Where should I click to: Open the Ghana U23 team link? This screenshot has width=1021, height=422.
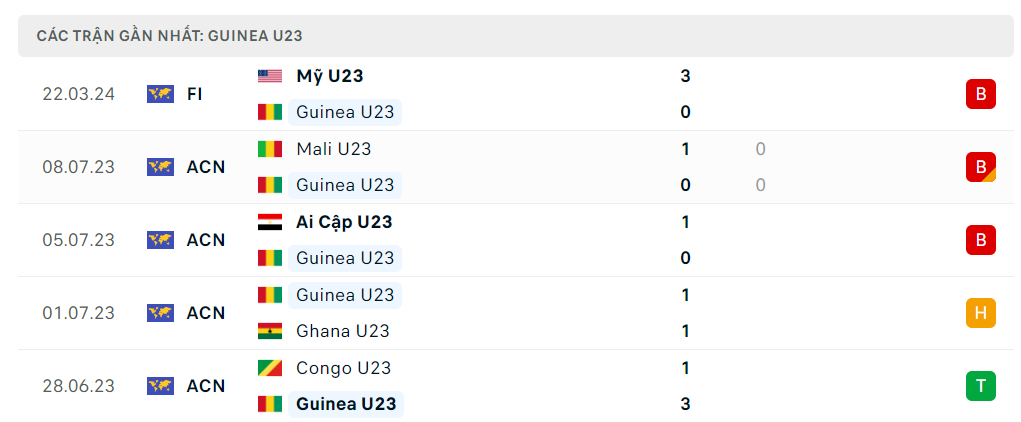(x=343, y=331)
